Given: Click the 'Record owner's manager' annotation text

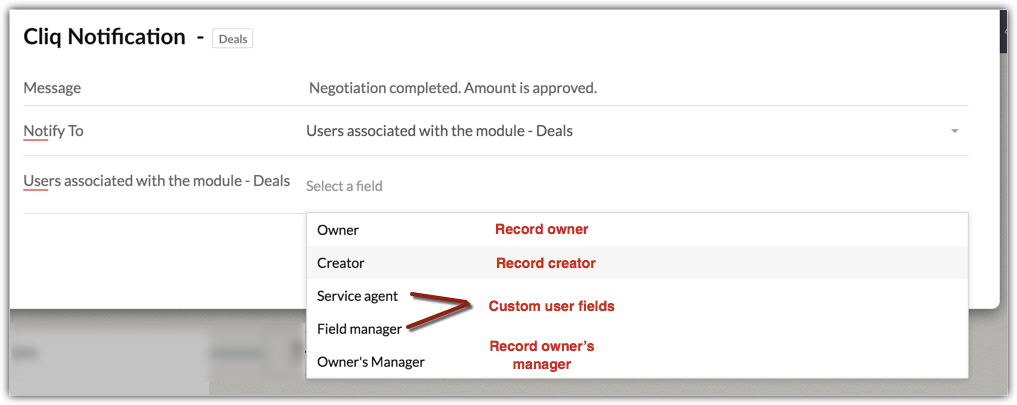Looking at the screenshot, I should pos(541,355).
